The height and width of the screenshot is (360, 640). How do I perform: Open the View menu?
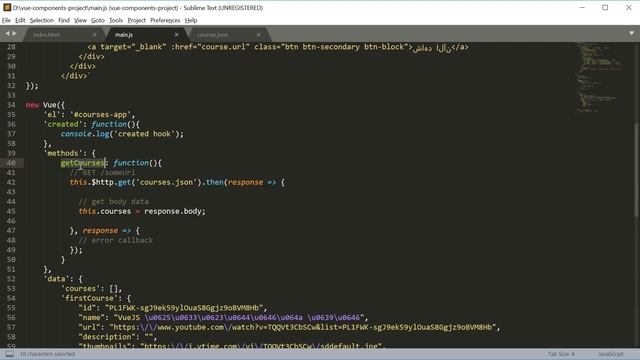pyautogui.click(x=80, y=20)
